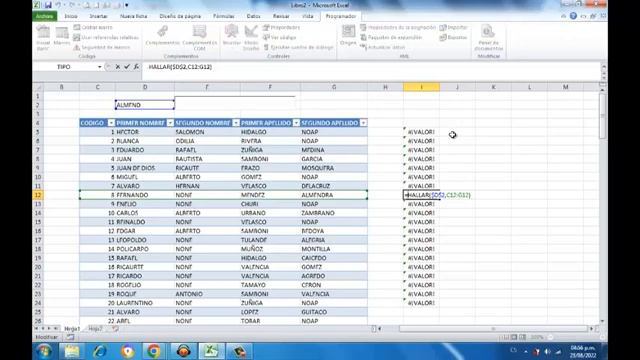
Task: Open the Panel de documentos
Action: point(488,38)
